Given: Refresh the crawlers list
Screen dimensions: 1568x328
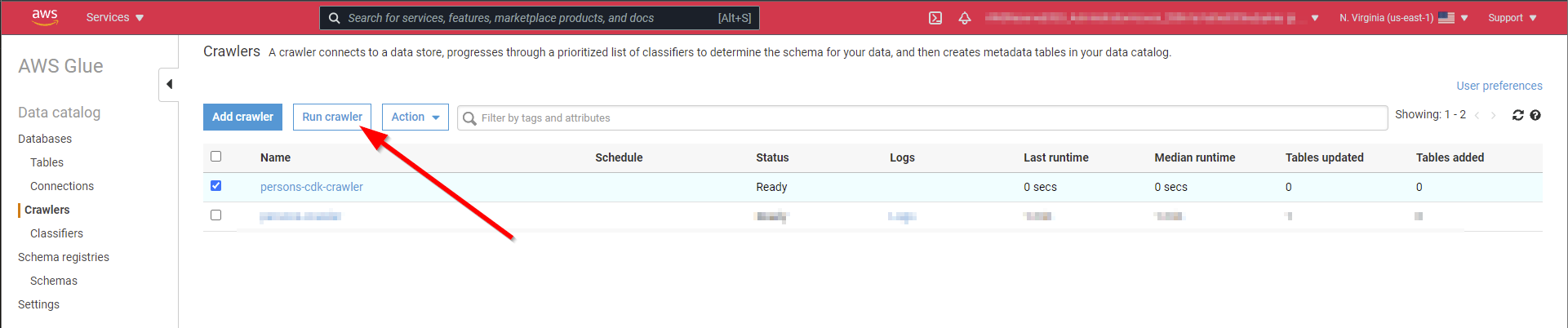Looking at the screenshot, I should [x=1517, y=115].
